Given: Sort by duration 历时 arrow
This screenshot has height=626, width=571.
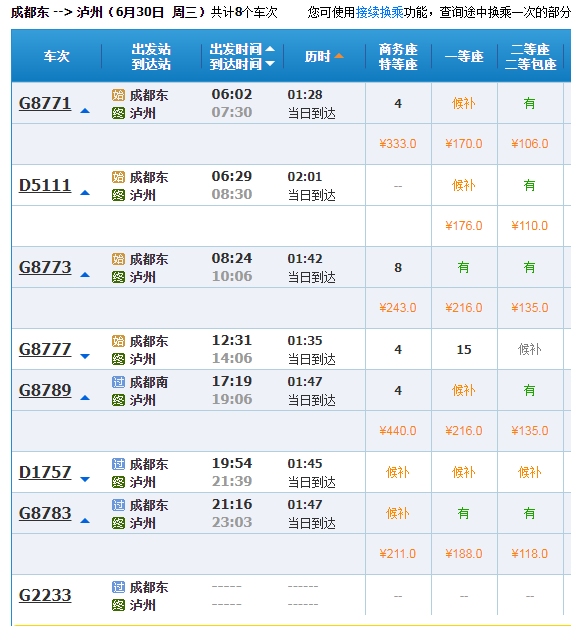Looking at the screenshot, I should point(339,56).
